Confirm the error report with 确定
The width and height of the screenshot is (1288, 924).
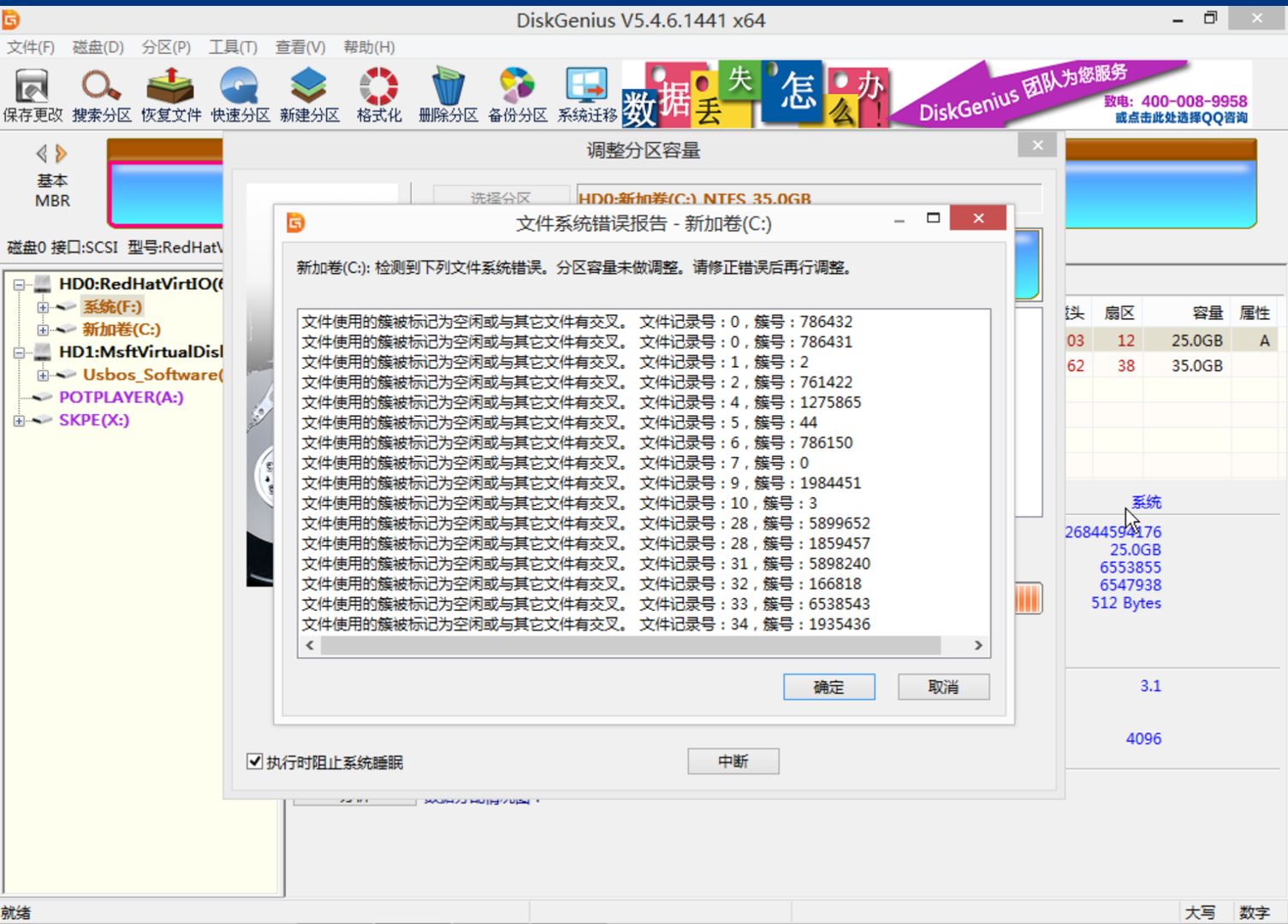click(829, 687)
